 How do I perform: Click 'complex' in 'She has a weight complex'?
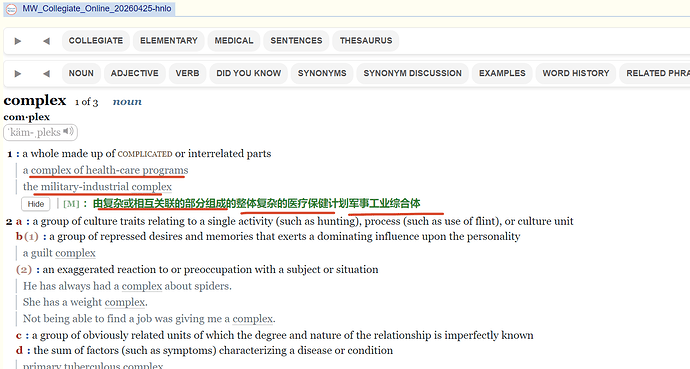click(x=125, y=302)
